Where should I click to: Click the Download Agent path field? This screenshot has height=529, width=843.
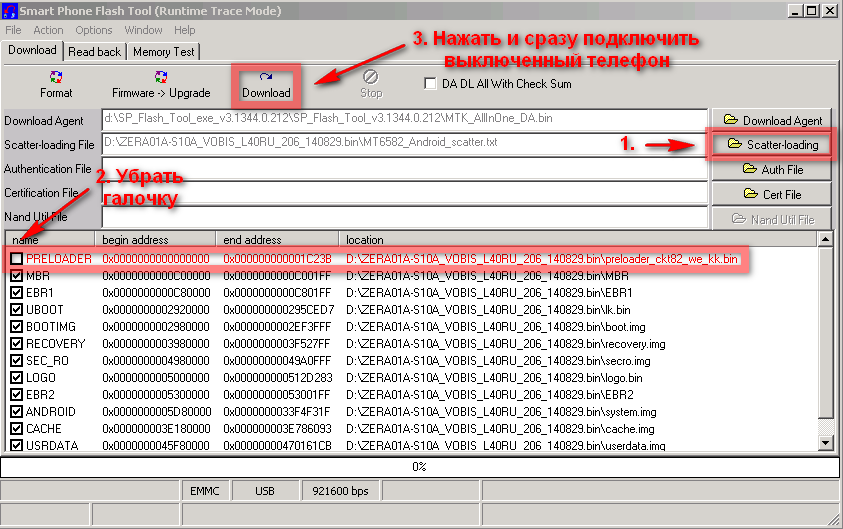pos(404,120)
